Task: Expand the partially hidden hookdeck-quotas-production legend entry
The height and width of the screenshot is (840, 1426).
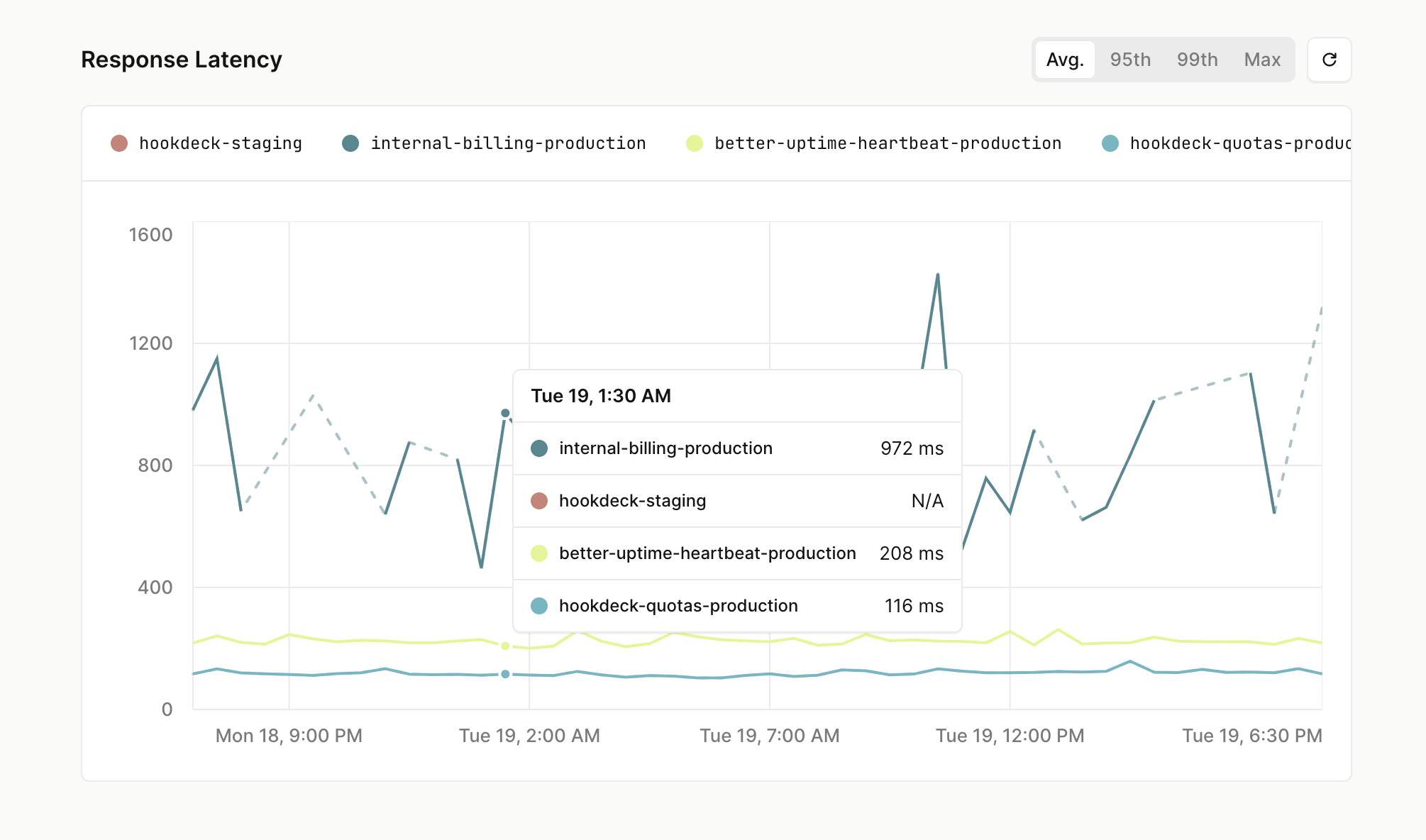Action: click(x=1242, y=143)
